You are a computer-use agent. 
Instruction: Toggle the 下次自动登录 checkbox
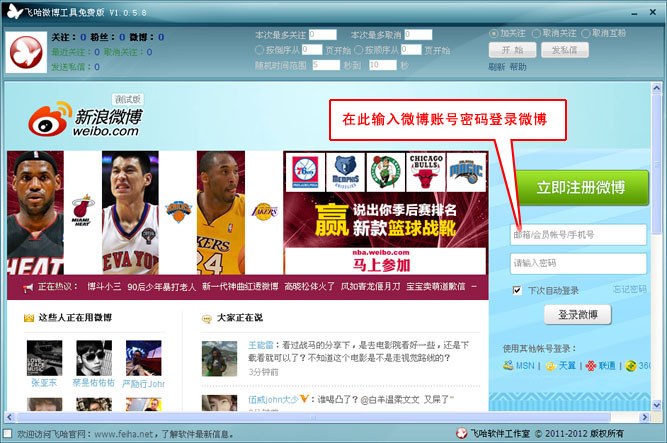point(517,290)
